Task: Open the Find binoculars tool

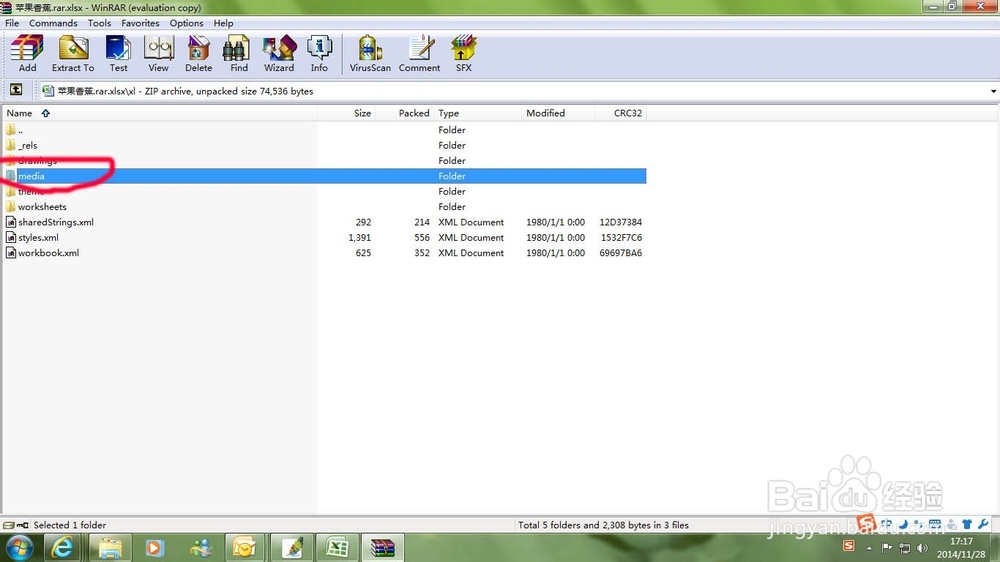Action: click(239, 54)
